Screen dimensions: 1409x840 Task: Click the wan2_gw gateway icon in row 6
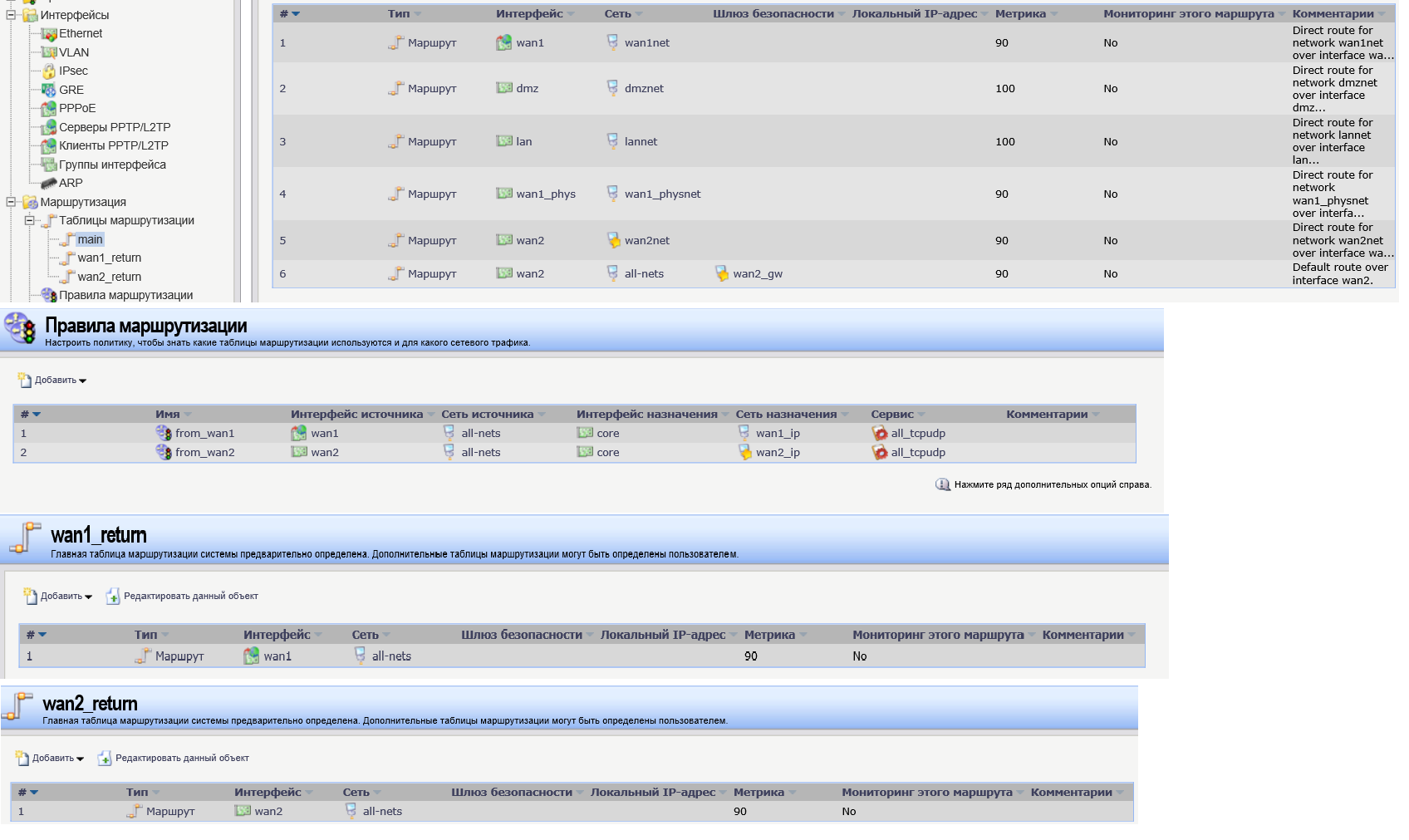722,273
